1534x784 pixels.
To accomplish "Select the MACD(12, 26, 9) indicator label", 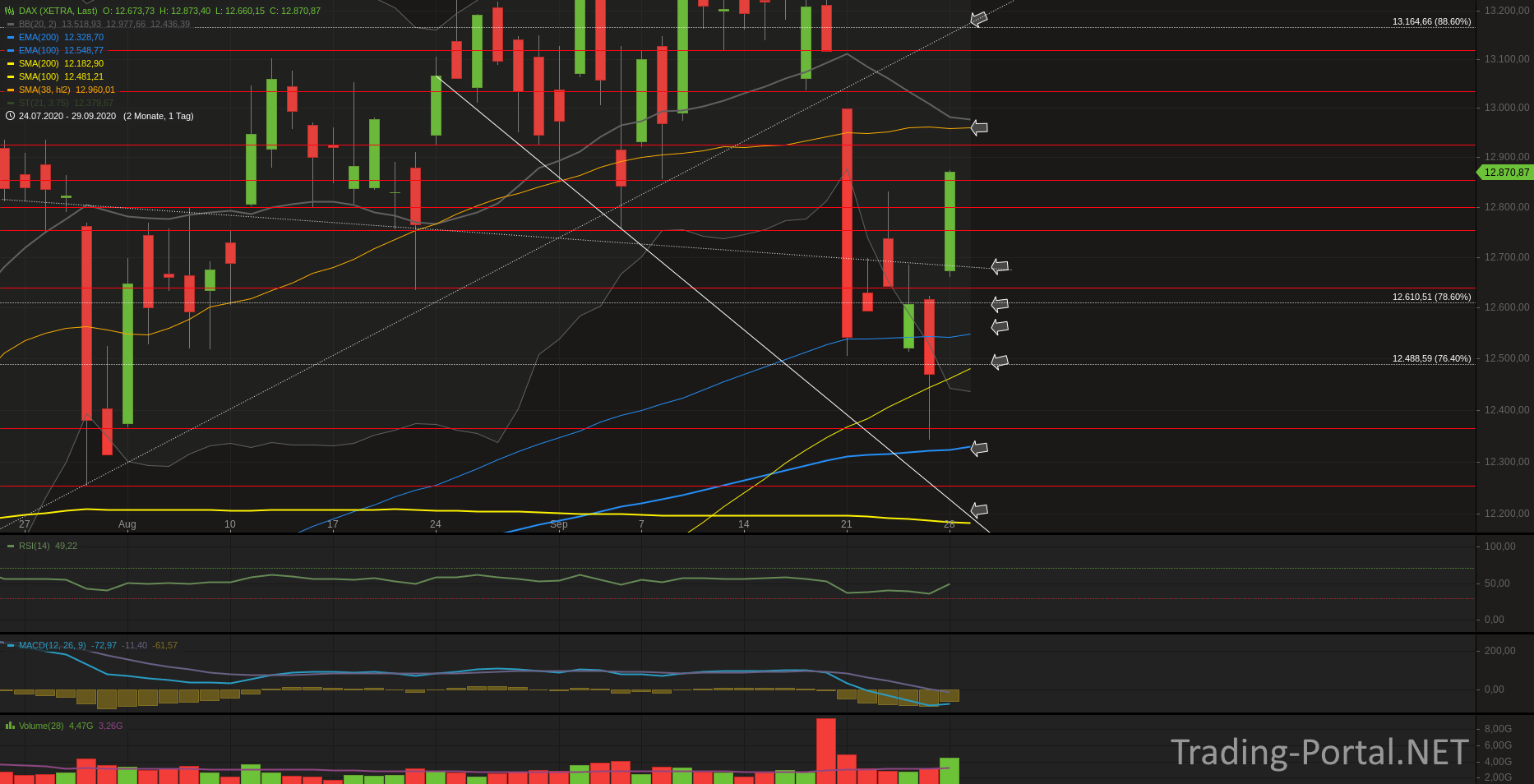I will click(53, 645).
